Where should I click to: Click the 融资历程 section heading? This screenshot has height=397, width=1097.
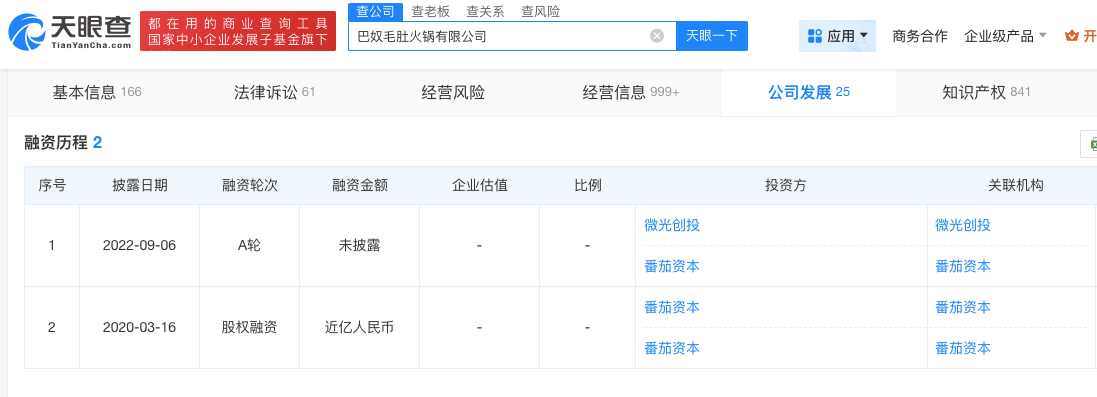coord(55,143)
